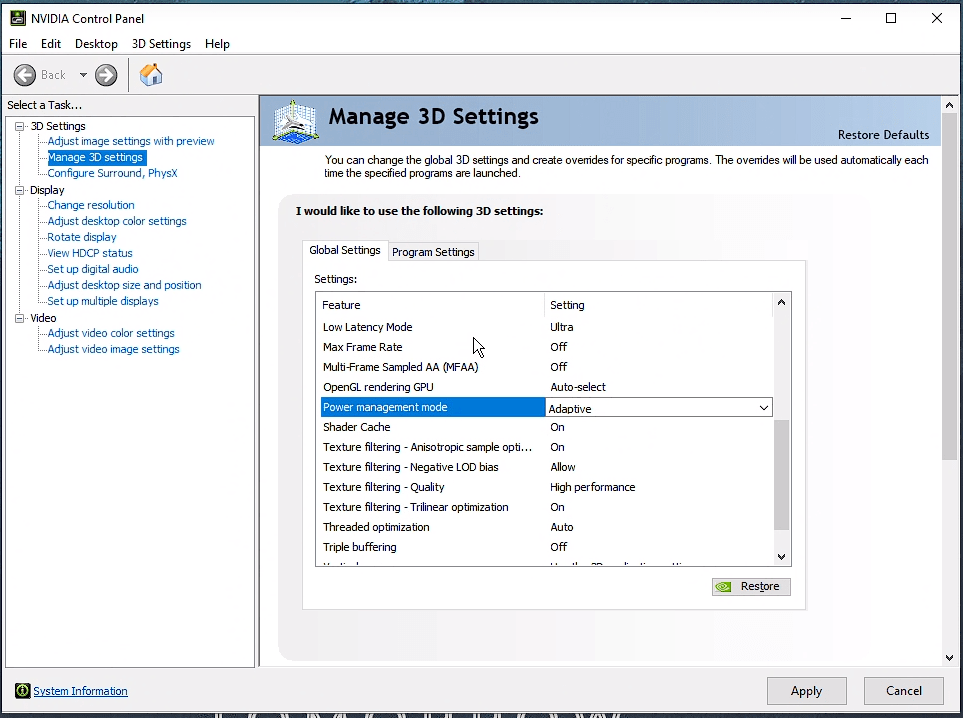Image resolution: width=963 pixels, height=718 pixels.
Task: Select the Threaded optimization row
Action: coord(547,527)
